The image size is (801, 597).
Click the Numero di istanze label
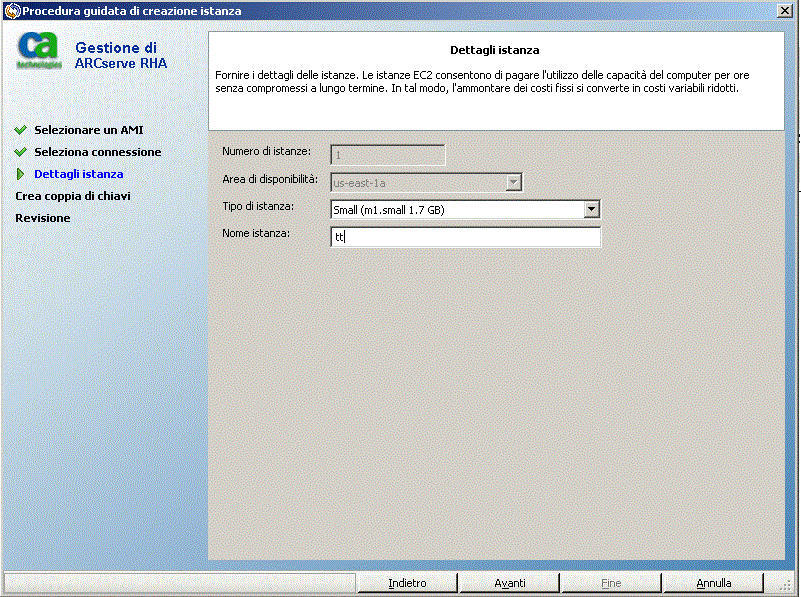click(x=266, y=151)
